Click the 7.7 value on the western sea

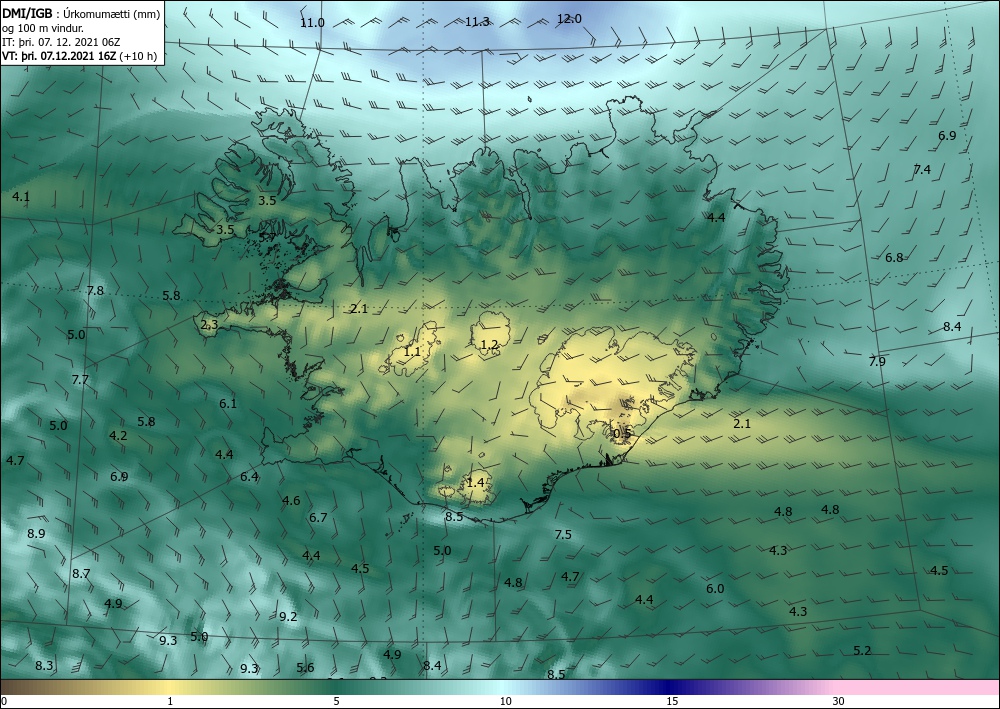[x=80, y=380]
